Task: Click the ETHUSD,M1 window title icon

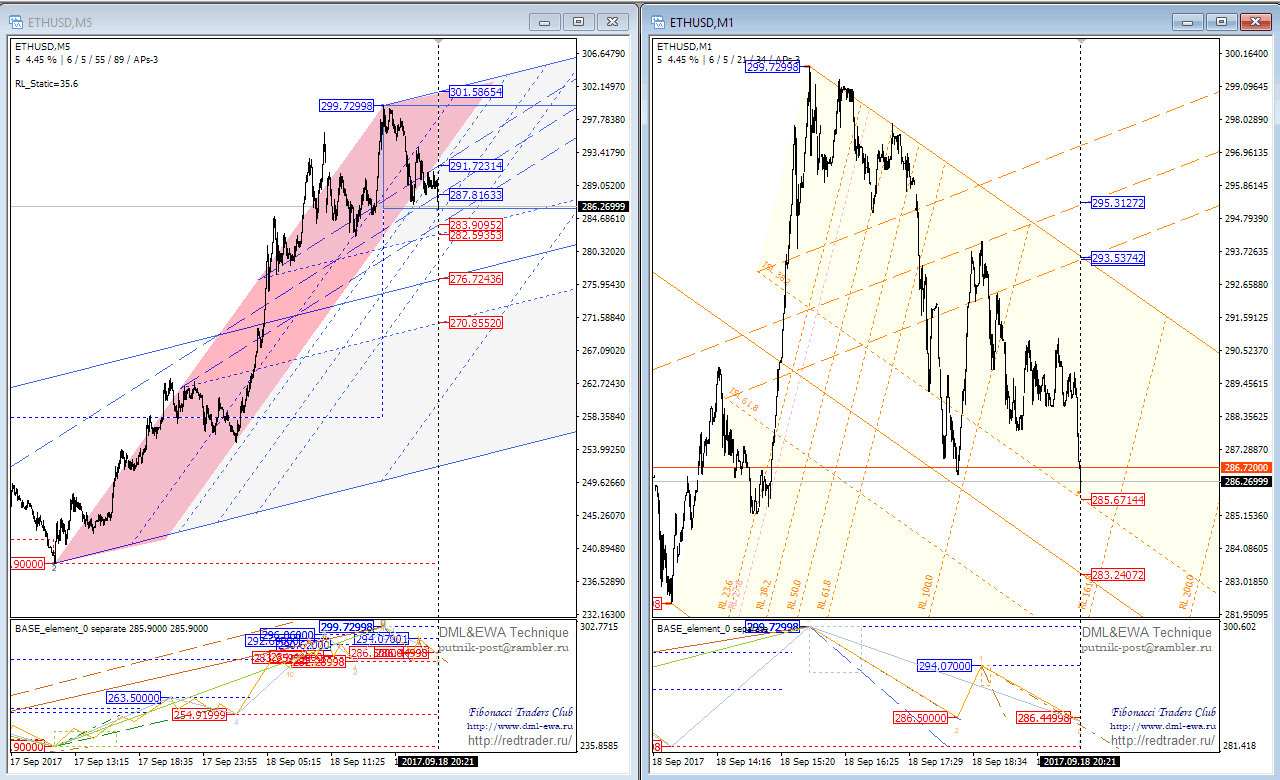Action: [x=656, y=20]
